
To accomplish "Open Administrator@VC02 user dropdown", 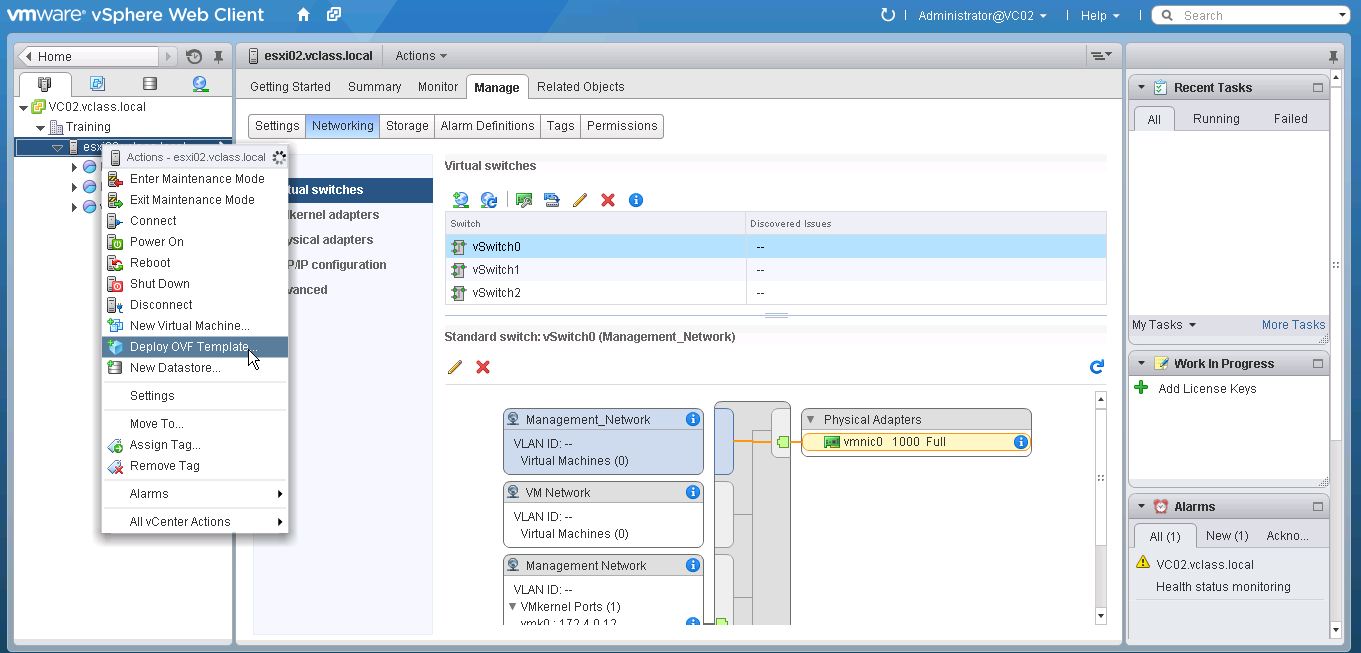I will [982, 15].
